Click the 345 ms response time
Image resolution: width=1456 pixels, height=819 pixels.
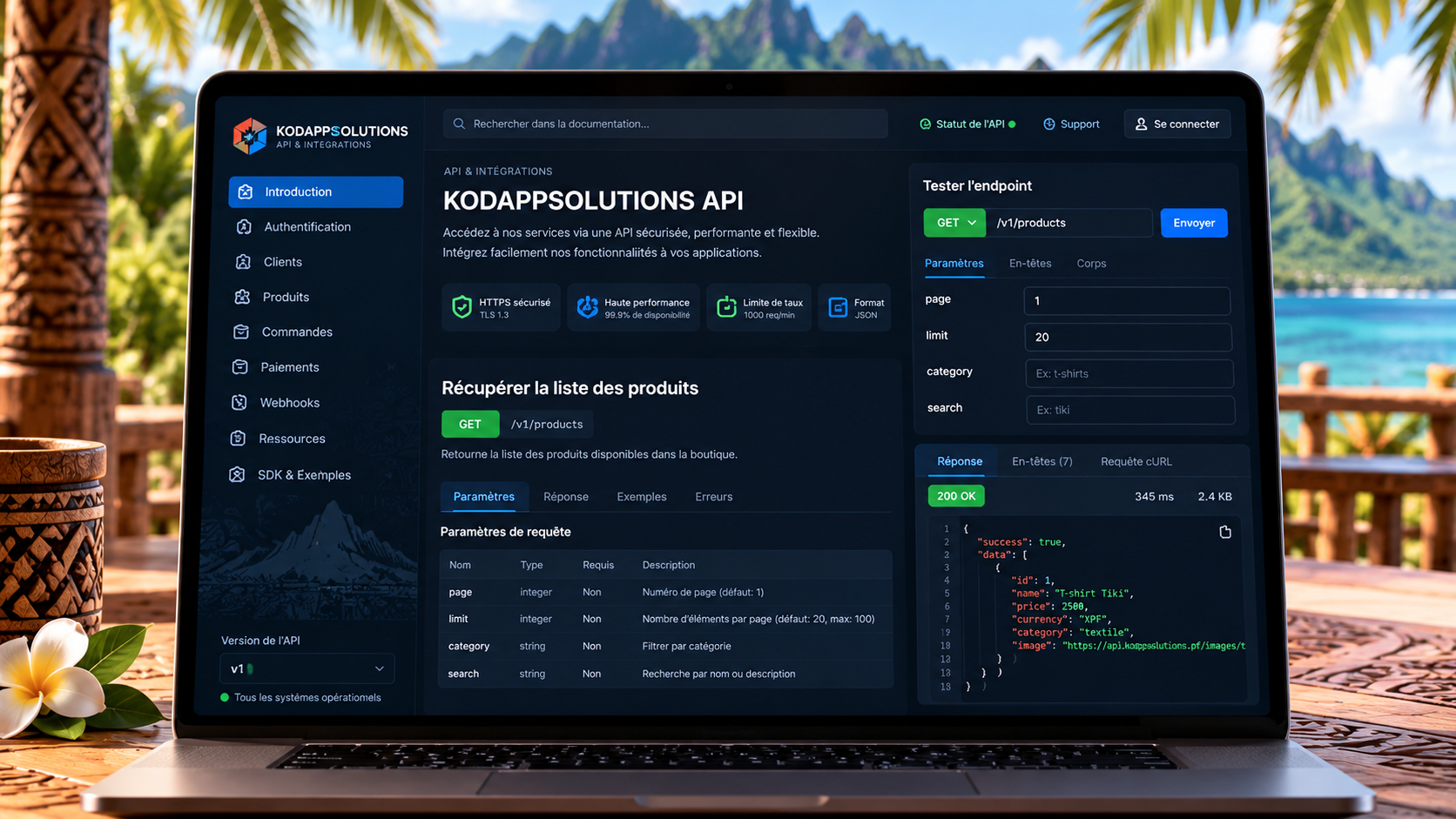pyautogui.click(x=1154, y=497)
